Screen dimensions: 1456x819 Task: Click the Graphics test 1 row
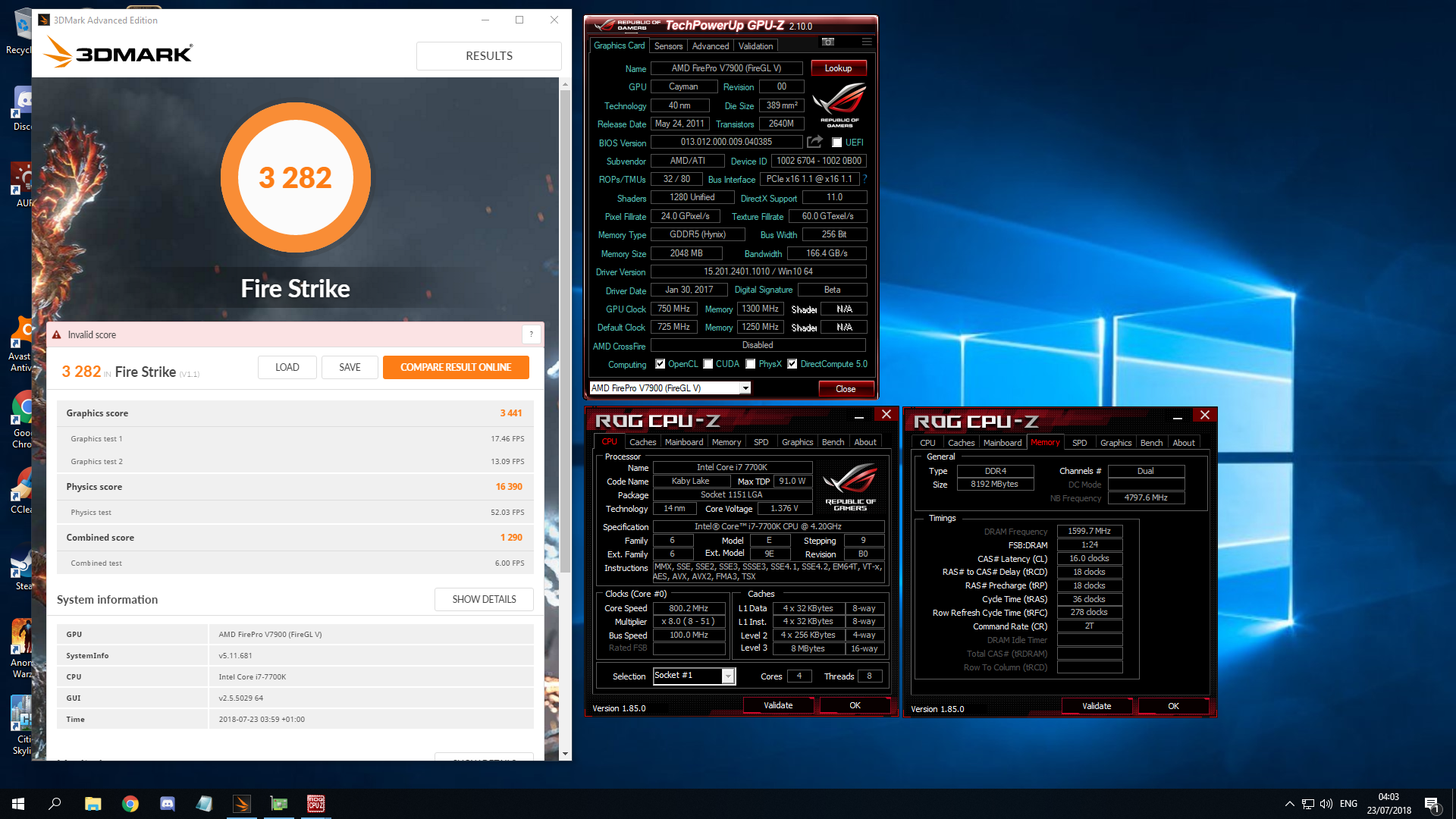point(295,439)
